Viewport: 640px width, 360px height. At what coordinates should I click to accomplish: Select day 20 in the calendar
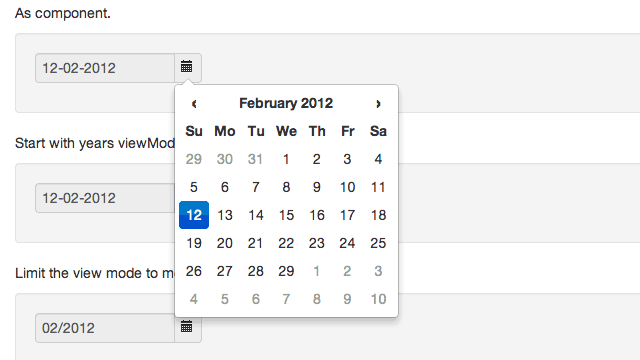point(224,243)
